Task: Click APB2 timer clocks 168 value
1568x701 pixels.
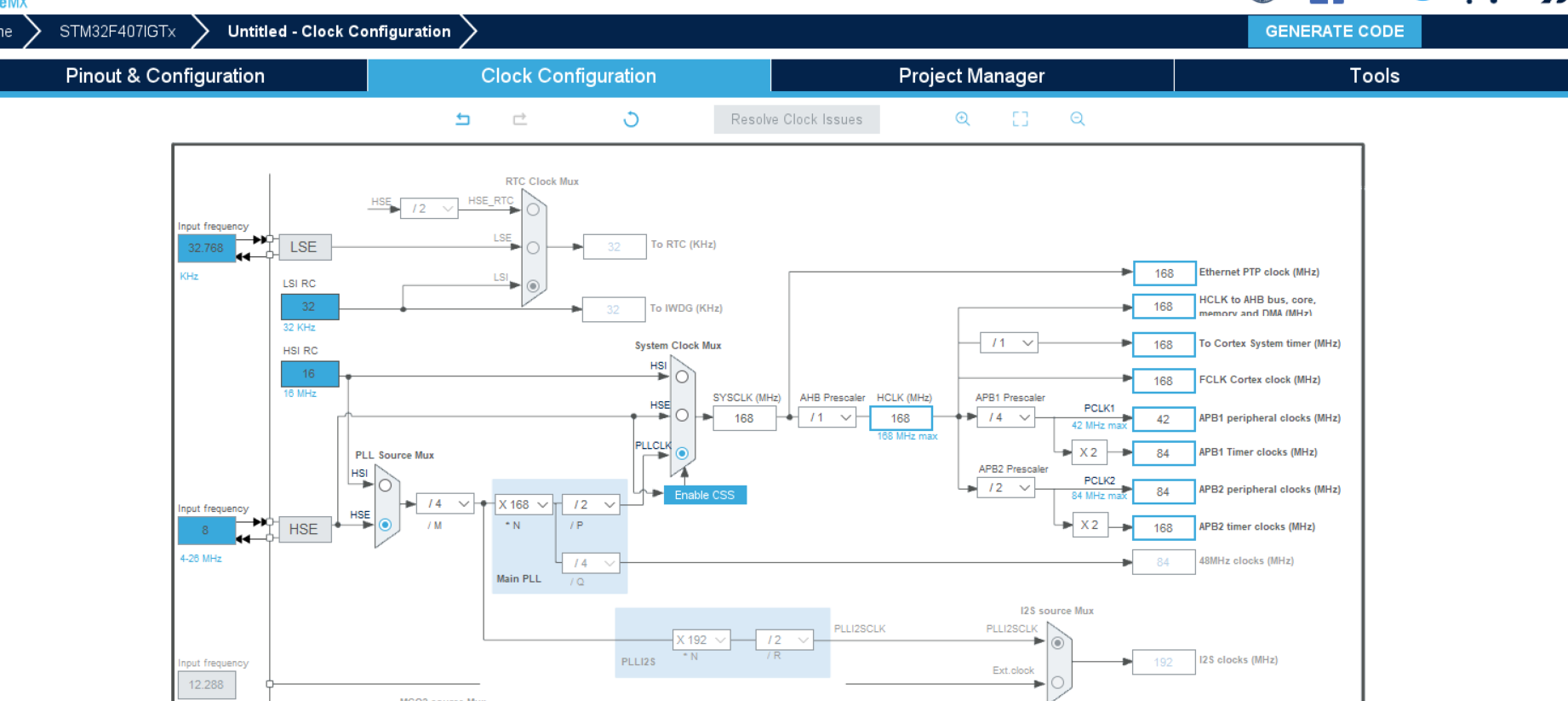Action: point(1164,528)
